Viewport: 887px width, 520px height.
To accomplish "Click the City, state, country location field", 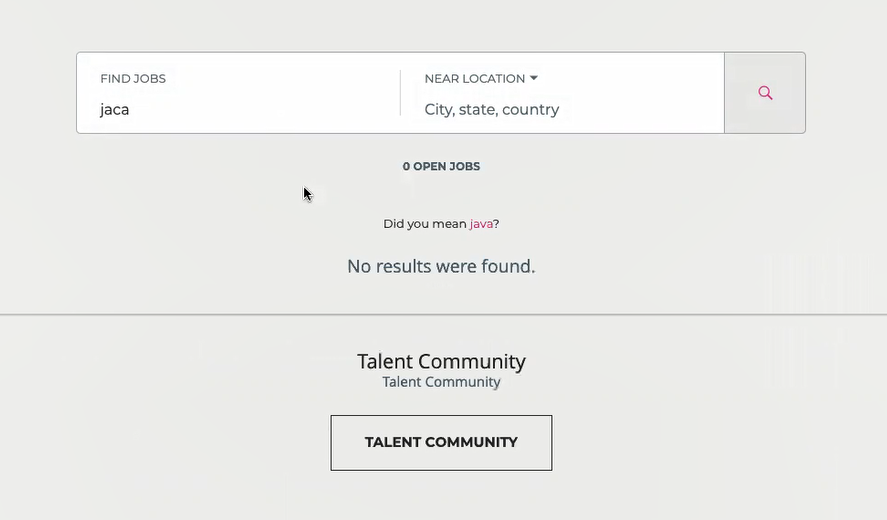I will 492,110.
